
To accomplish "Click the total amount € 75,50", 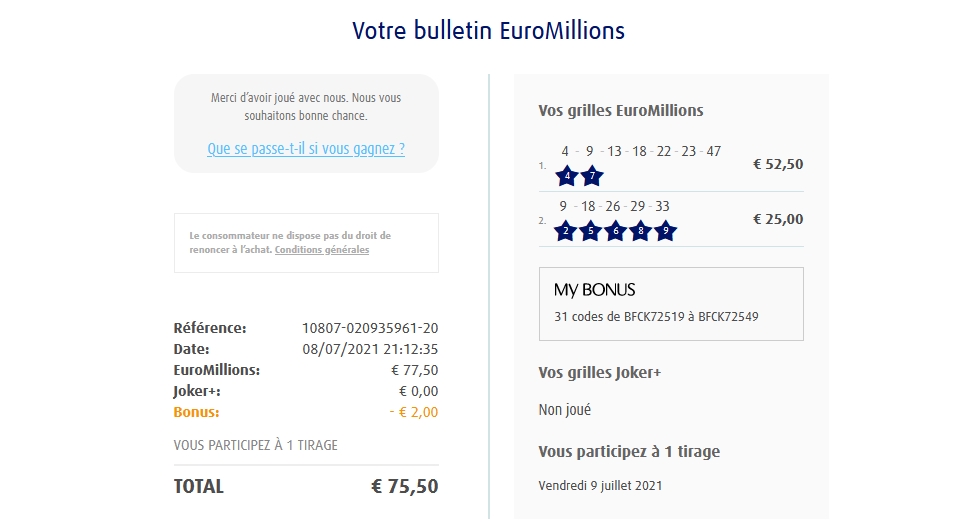I will point(404,487).
